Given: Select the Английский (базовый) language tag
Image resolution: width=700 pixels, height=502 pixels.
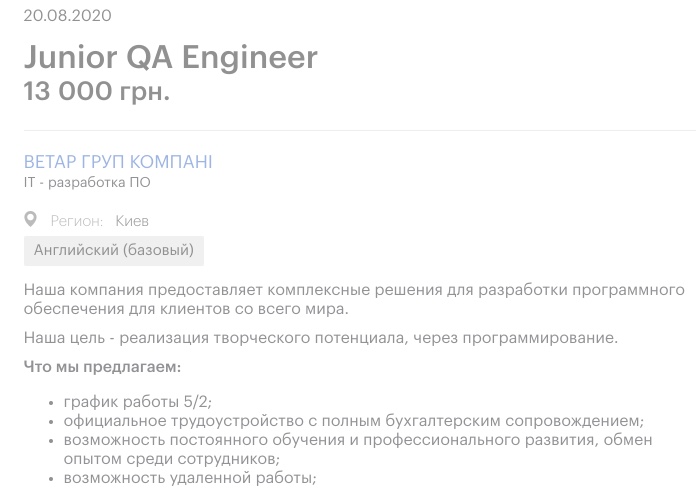Looking at the screenshot, I should (x=114, y=251).
